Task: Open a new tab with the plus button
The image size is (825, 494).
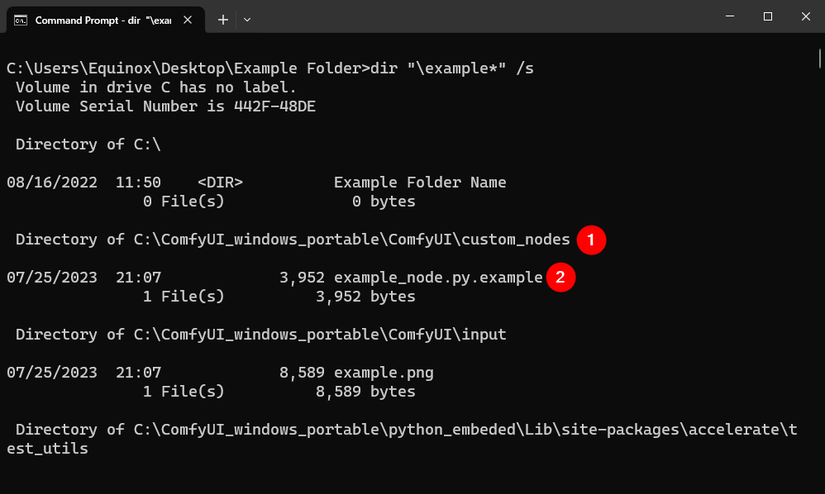Action: pyautogui.click(x=223, y=19)
